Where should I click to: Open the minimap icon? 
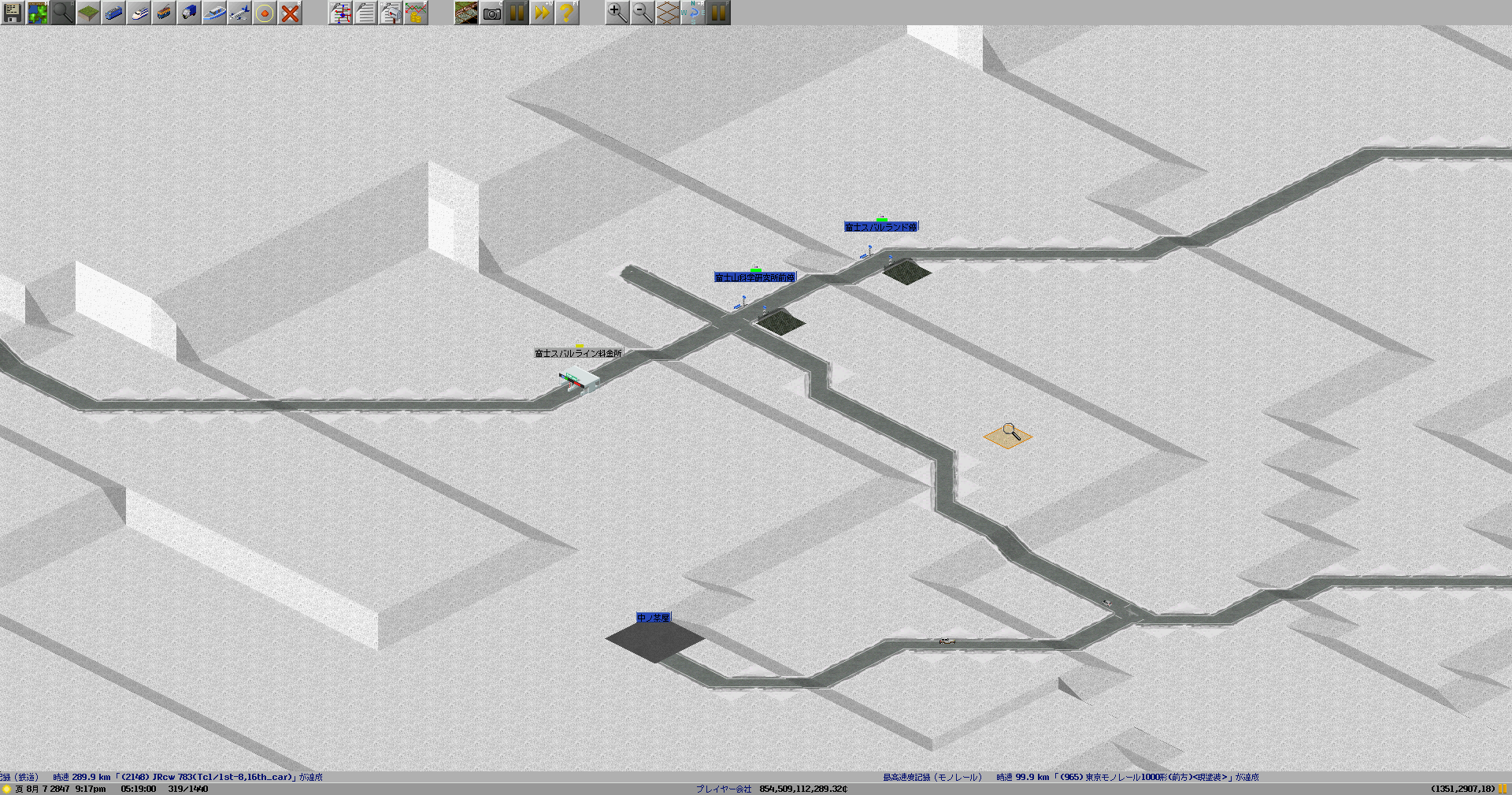pyautogui.click(x=38, y=13)
